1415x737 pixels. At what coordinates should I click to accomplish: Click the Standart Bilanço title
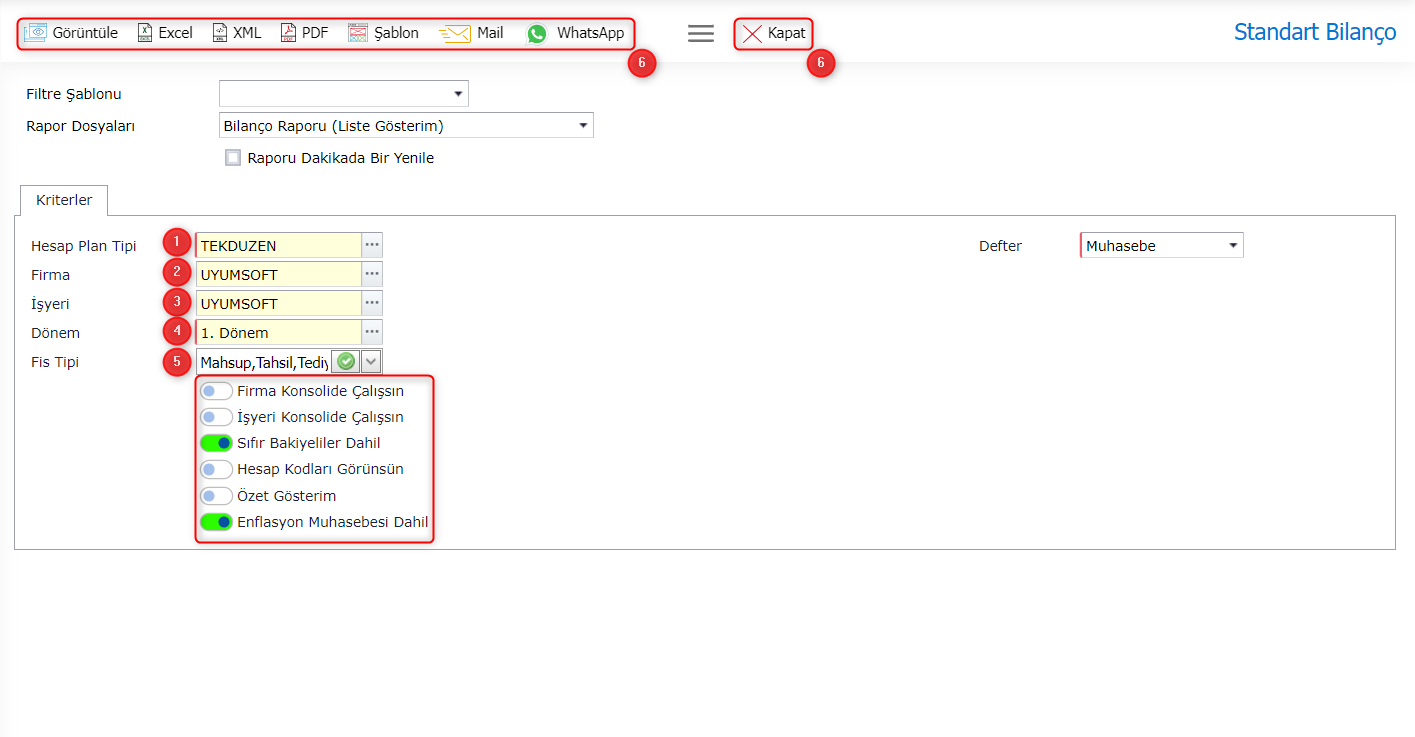(1315, 32)
